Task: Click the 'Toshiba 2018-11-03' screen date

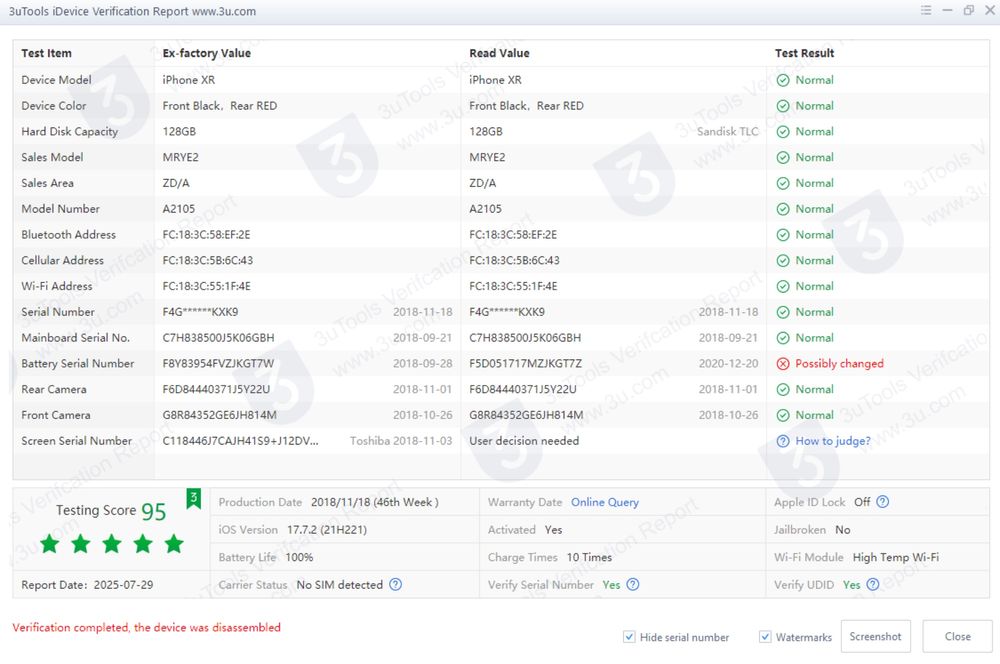Action: [401, 441]
